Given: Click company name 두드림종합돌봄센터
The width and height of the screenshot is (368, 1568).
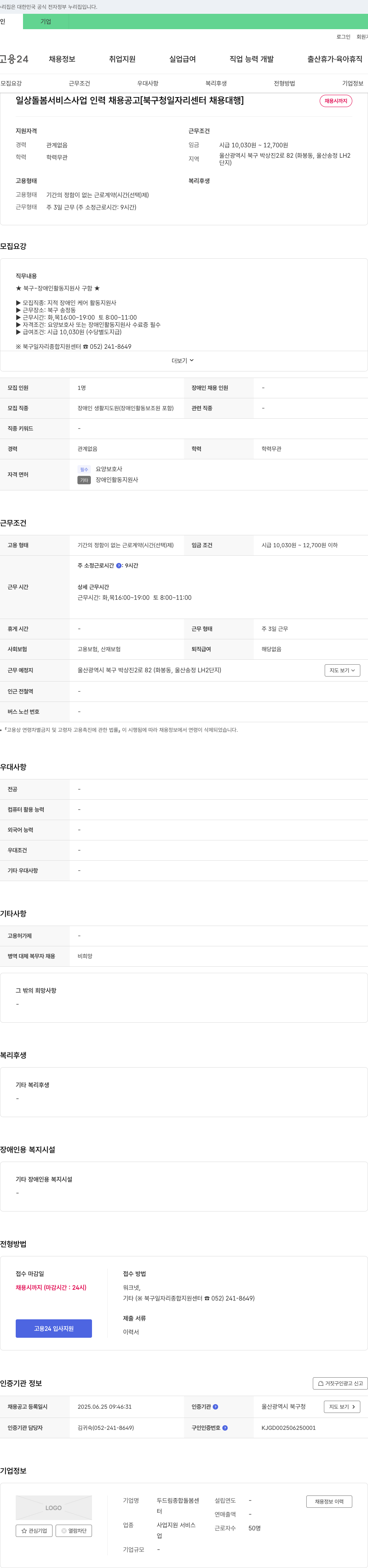Looking at the screenshot, I should pyautogui.click(x=178, y=1506).
